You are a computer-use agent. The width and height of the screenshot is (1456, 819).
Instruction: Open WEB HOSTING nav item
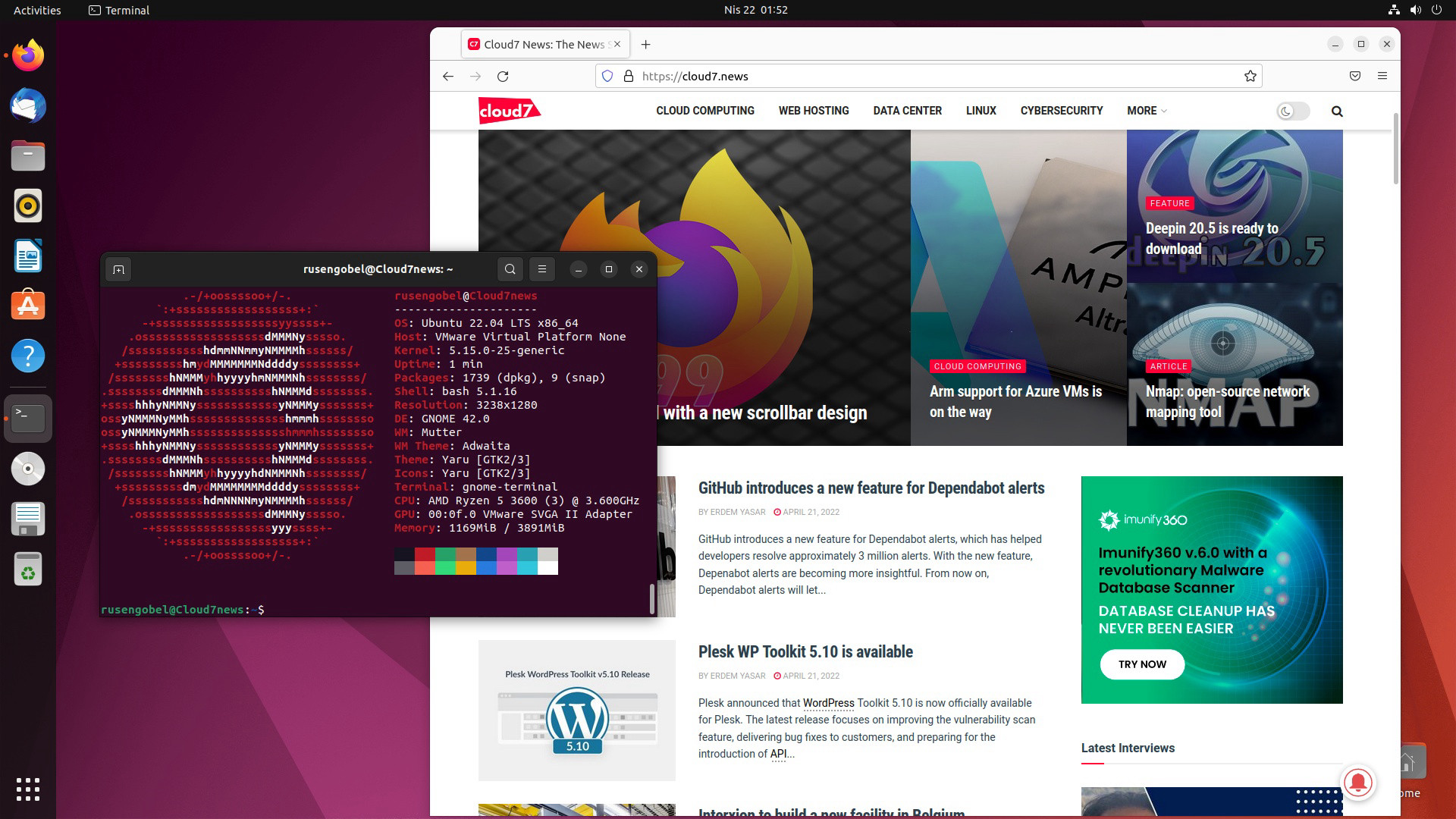[814, 111]
